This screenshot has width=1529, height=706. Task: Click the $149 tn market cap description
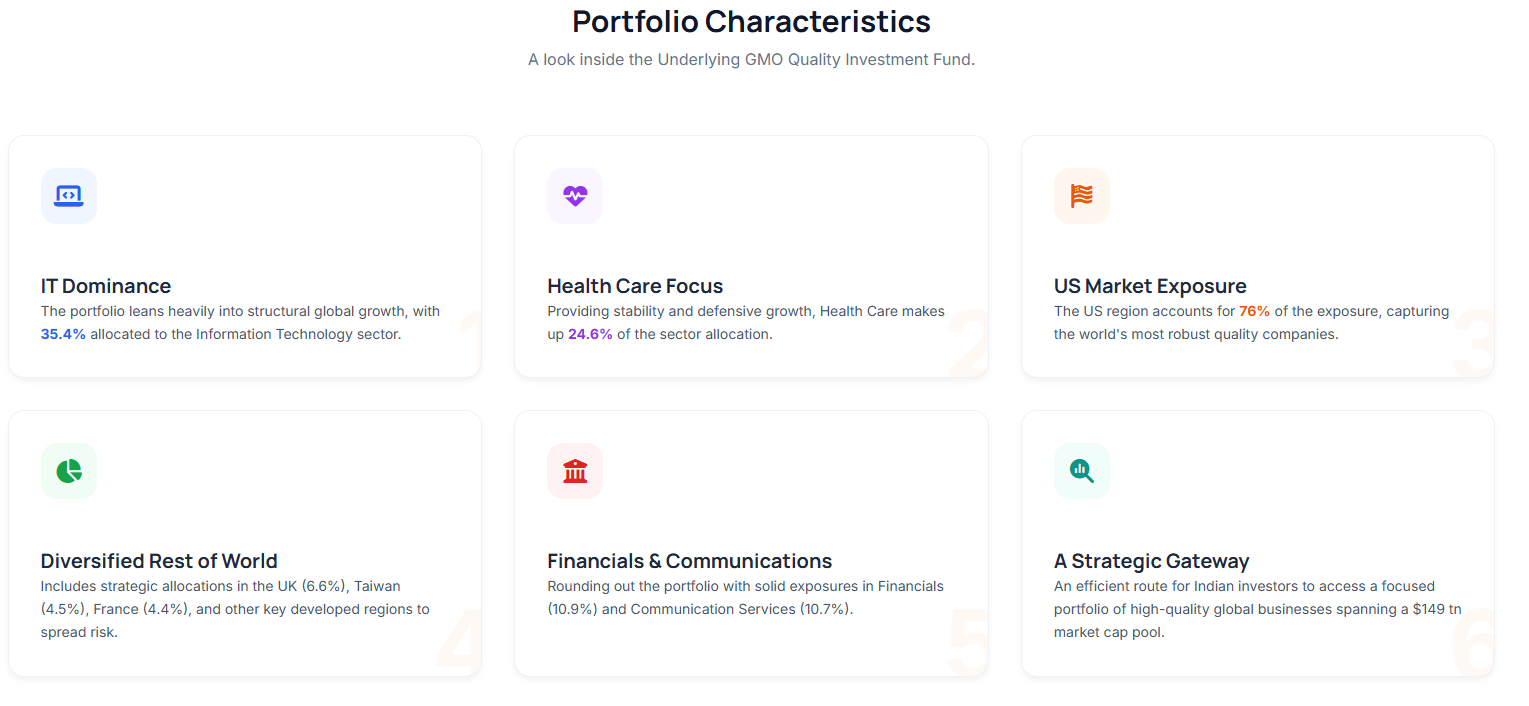click(1257, 609)
